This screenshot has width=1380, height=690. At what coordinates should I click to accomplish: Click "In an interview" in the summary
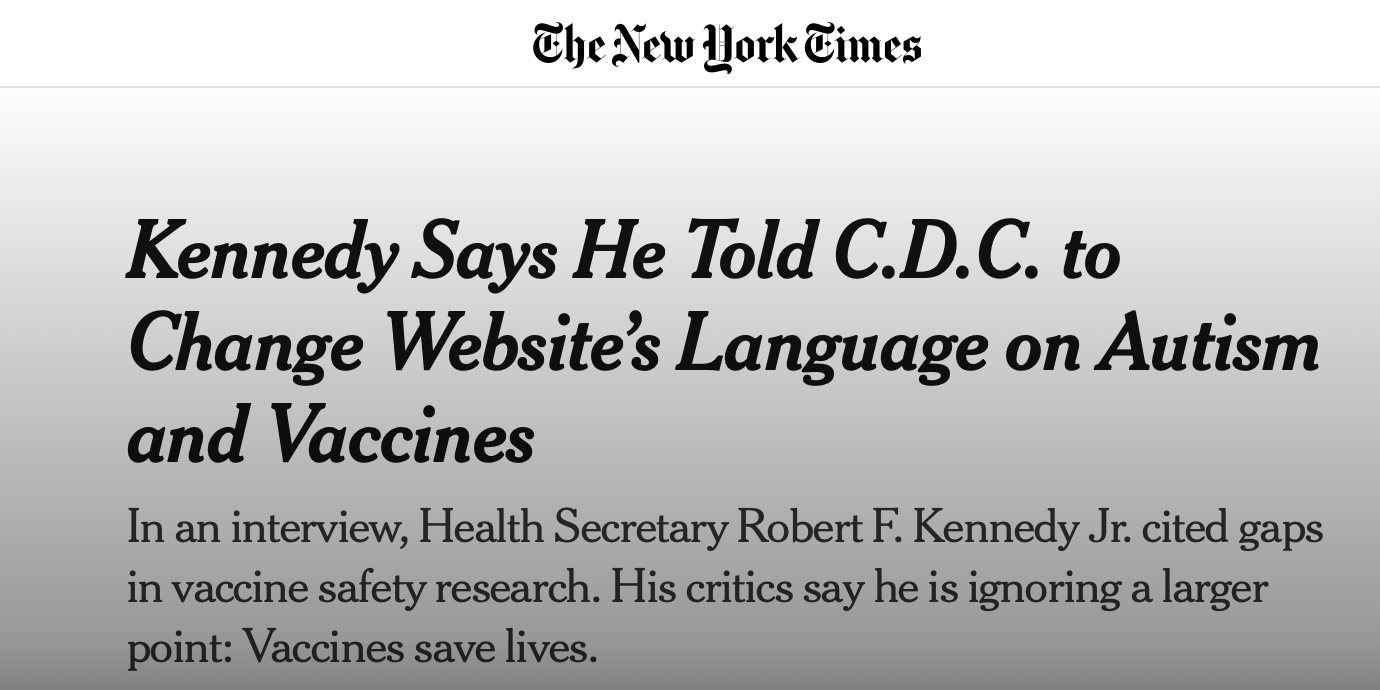(266, 528)
